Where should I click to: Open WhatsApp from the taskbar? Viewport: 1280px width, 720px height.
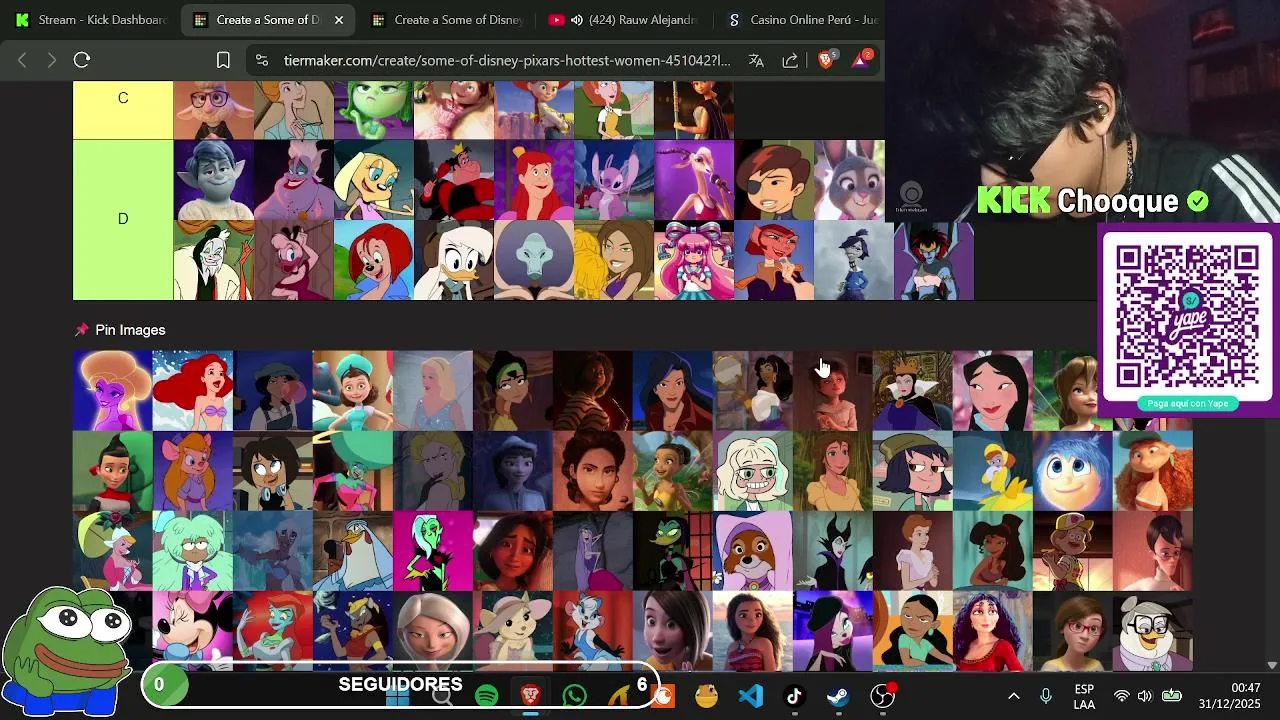(575, 696)
